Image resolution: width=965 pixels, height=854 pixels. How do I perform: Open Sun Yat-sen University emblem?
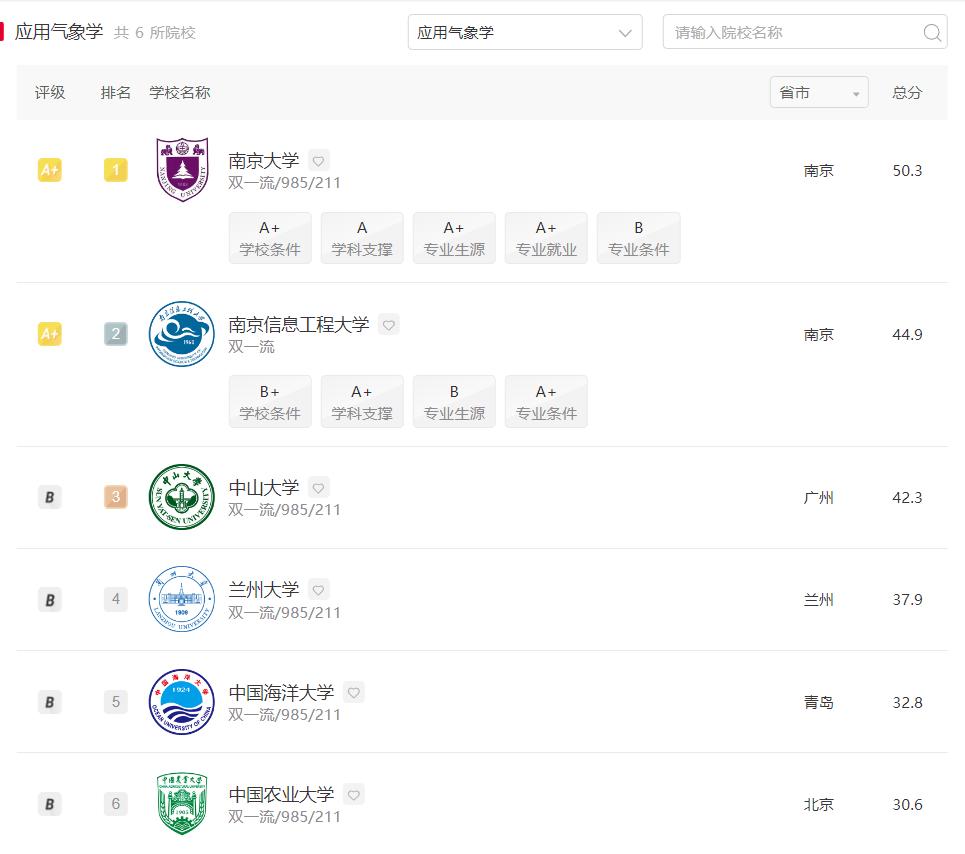182,497
